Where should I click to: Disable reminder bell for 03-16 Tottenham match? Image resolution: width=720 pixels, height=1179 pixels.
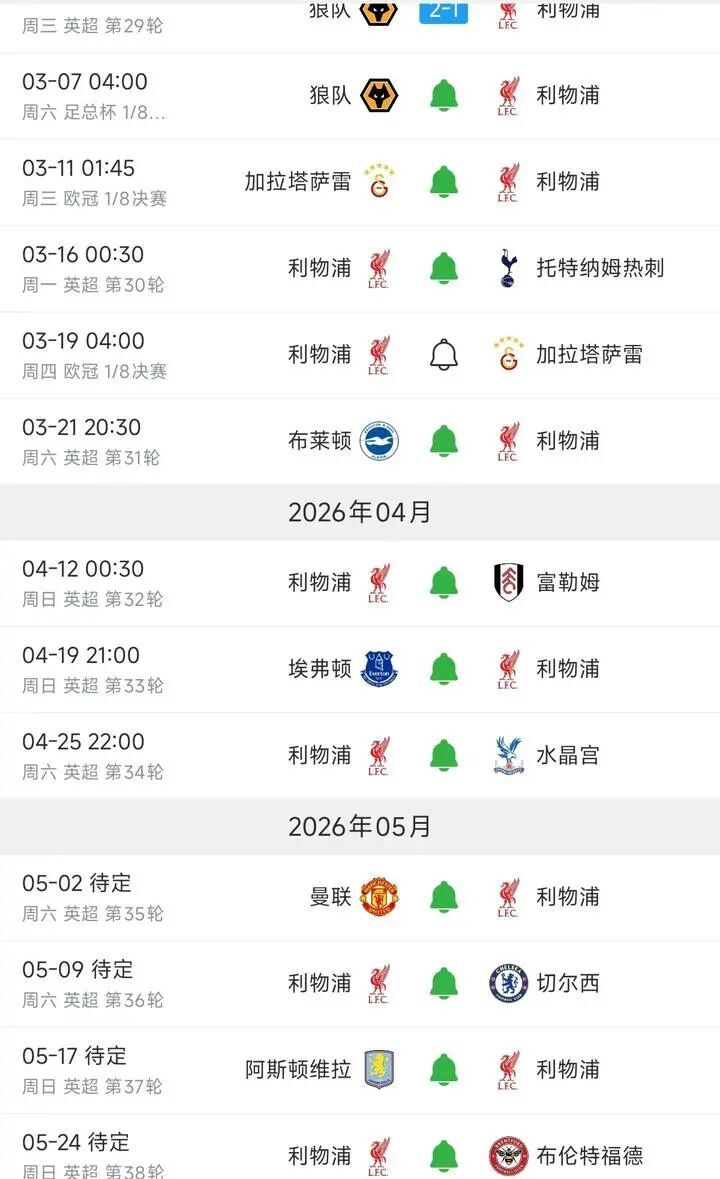444,268
